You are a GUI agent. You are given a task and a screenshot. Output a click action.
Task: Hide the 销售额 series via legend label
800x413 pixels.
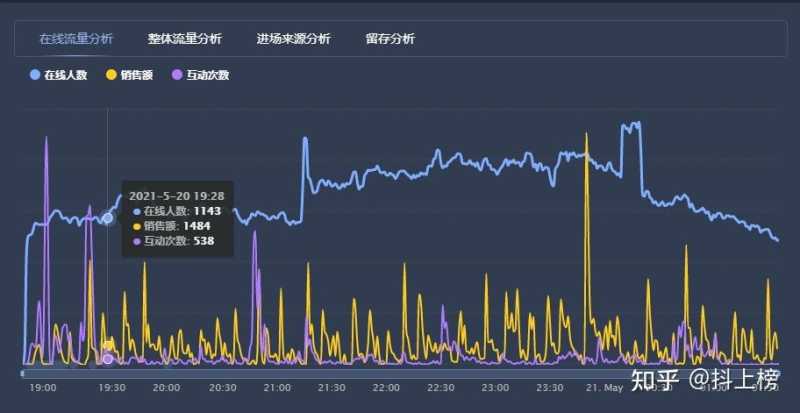point(140,75)
